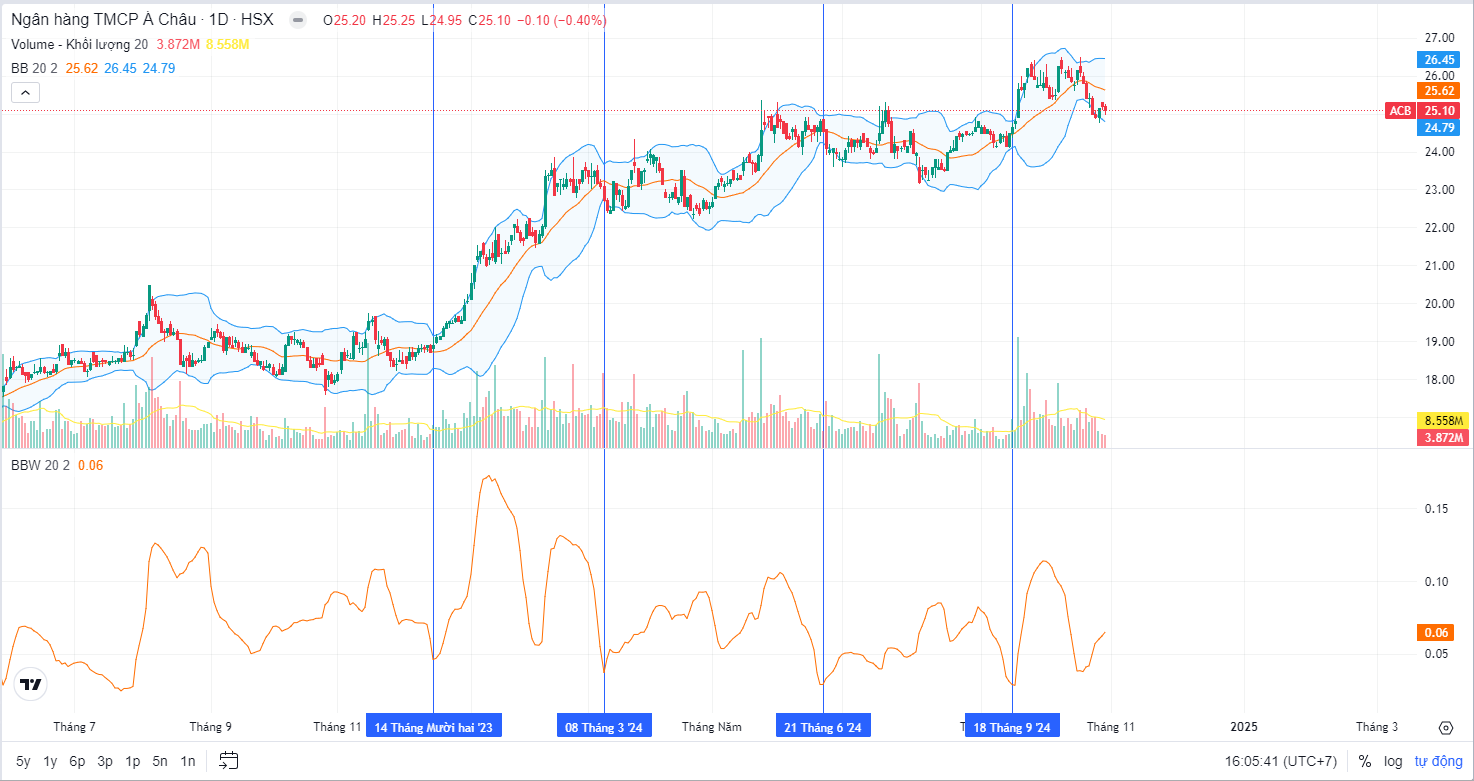Click the 21 Tháng 6 '24 date marker

pos(823,727)
